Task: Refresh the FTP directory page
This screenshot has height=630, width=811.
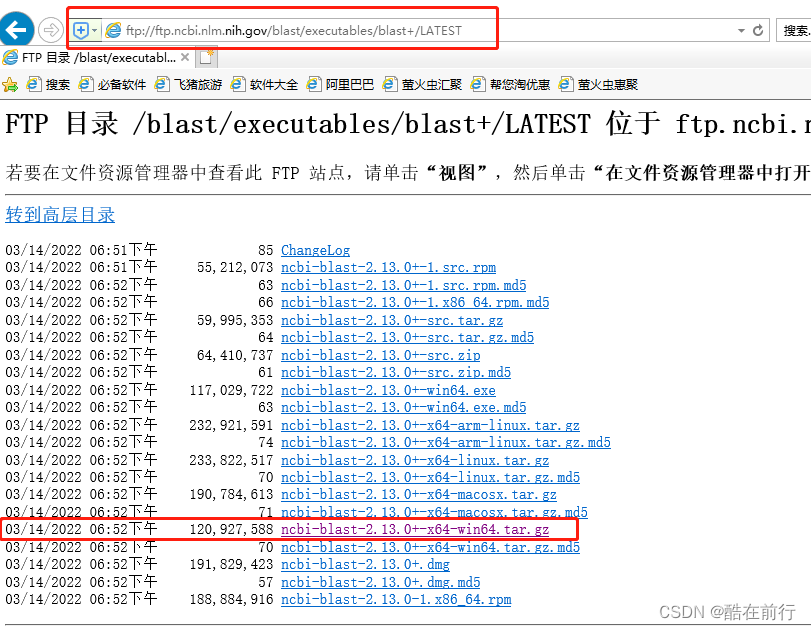Action: point(758,31)
